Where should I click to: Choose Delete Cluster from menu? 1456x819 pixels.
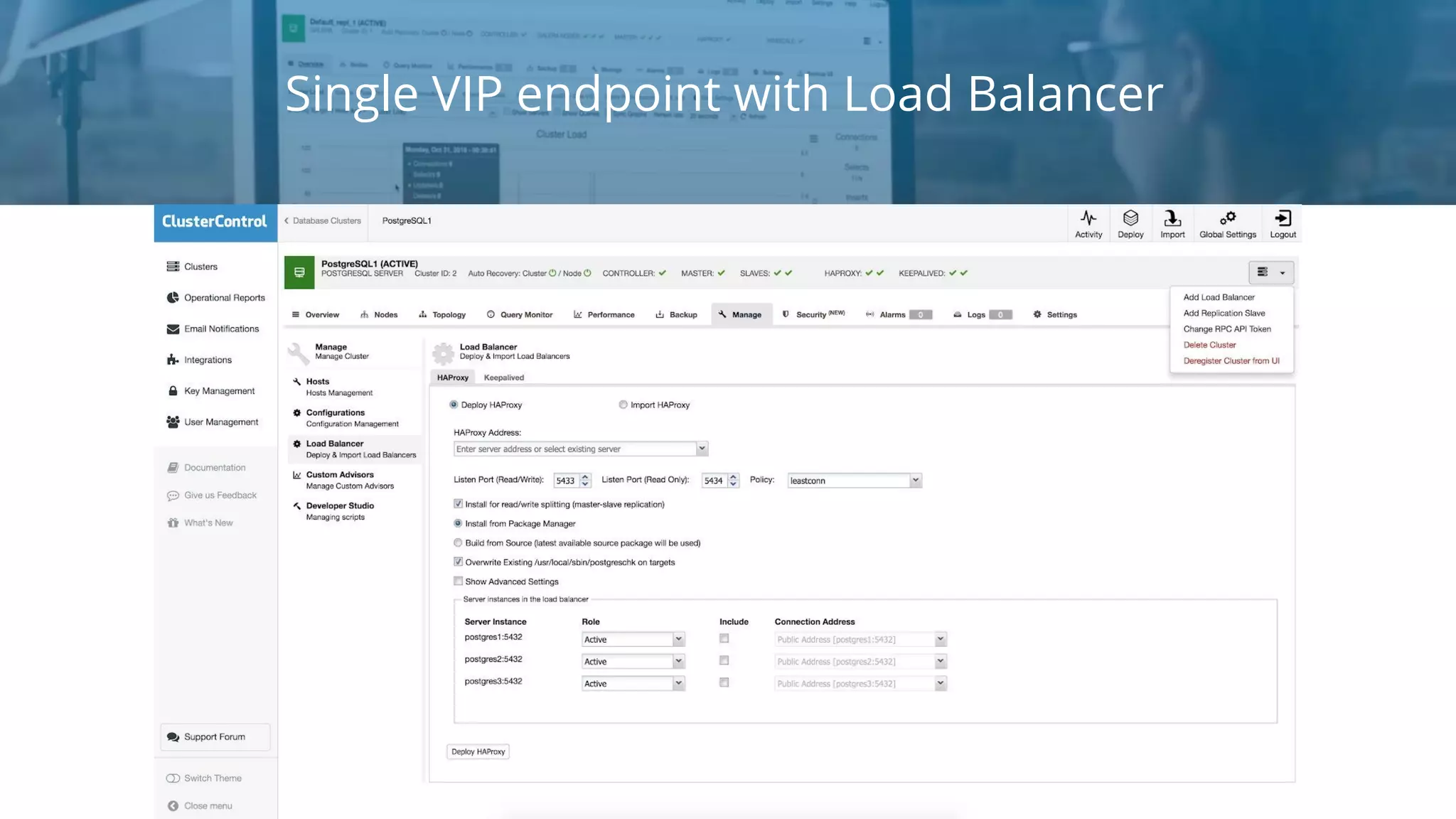coord(1209,345)
